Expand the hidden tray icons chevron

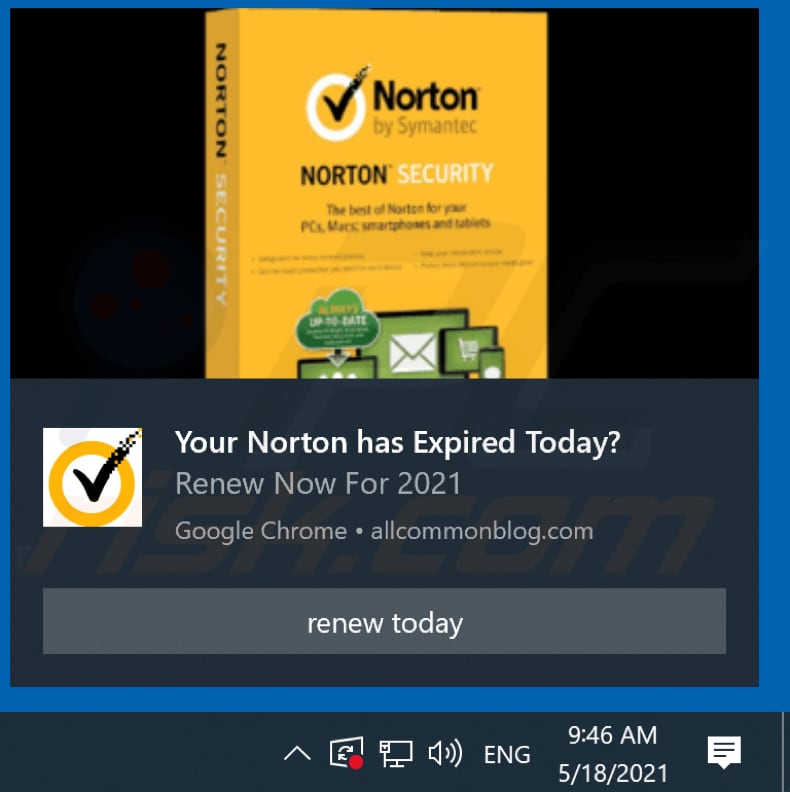pos(298,754)
